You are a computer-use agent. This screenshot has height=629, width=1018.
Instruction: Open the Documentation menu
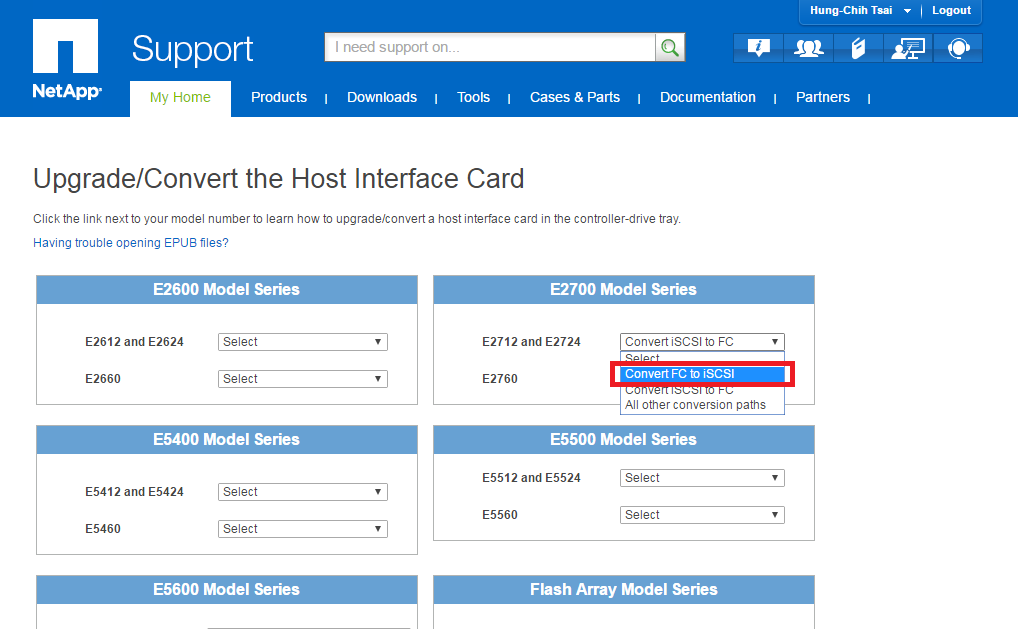tap(708, 97)
